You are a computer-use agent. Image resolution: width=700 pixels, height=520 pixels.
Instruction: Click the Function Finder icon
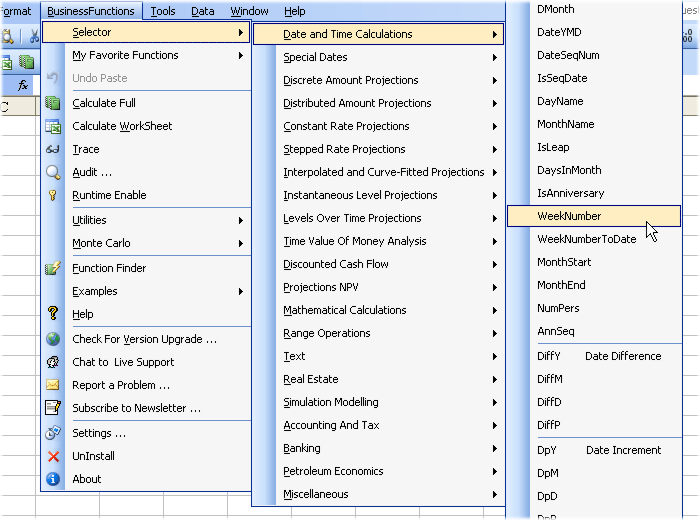tap(53, 268)
